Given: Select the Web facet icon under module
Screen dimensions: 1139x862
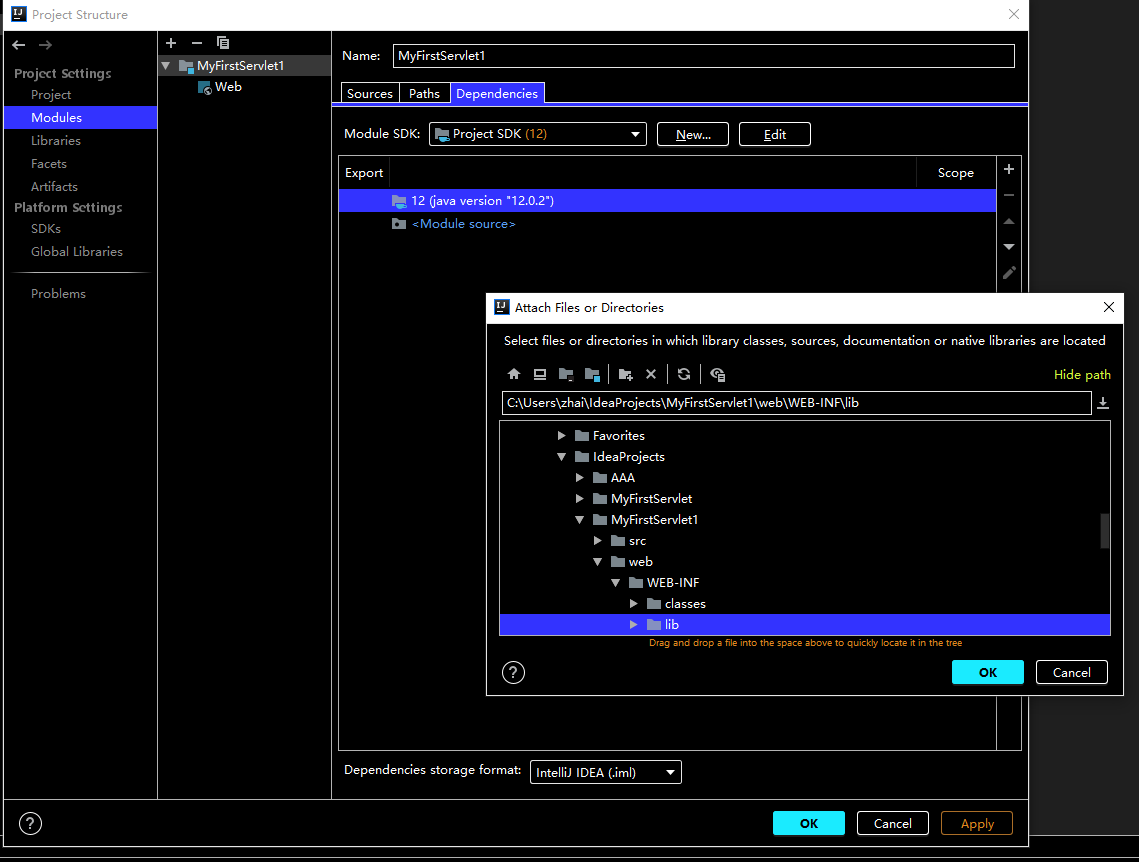Looking at the screenshot, I should 205,87.
